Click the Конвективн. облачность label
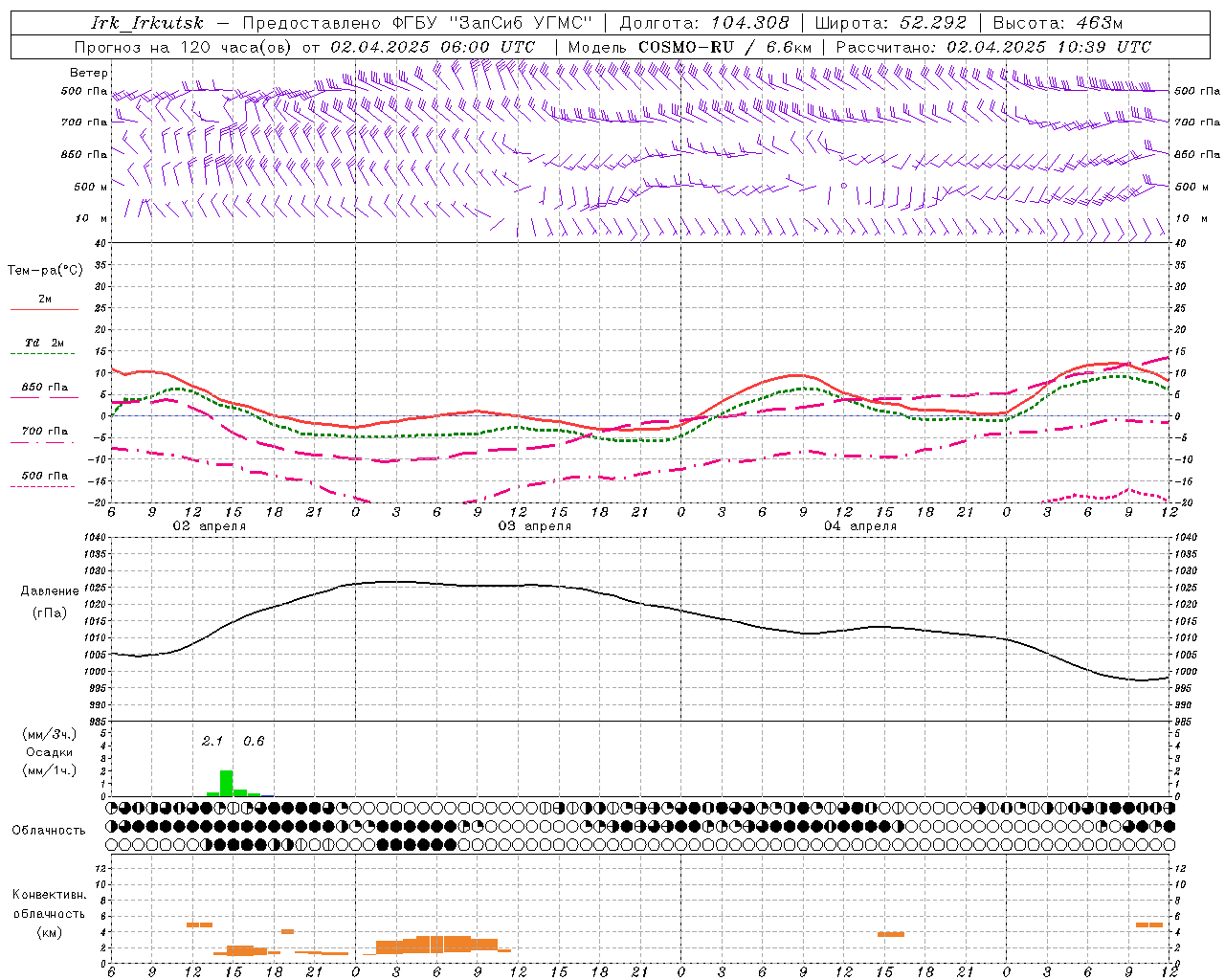Screen dimensions: 1225x980 [49, 903]
